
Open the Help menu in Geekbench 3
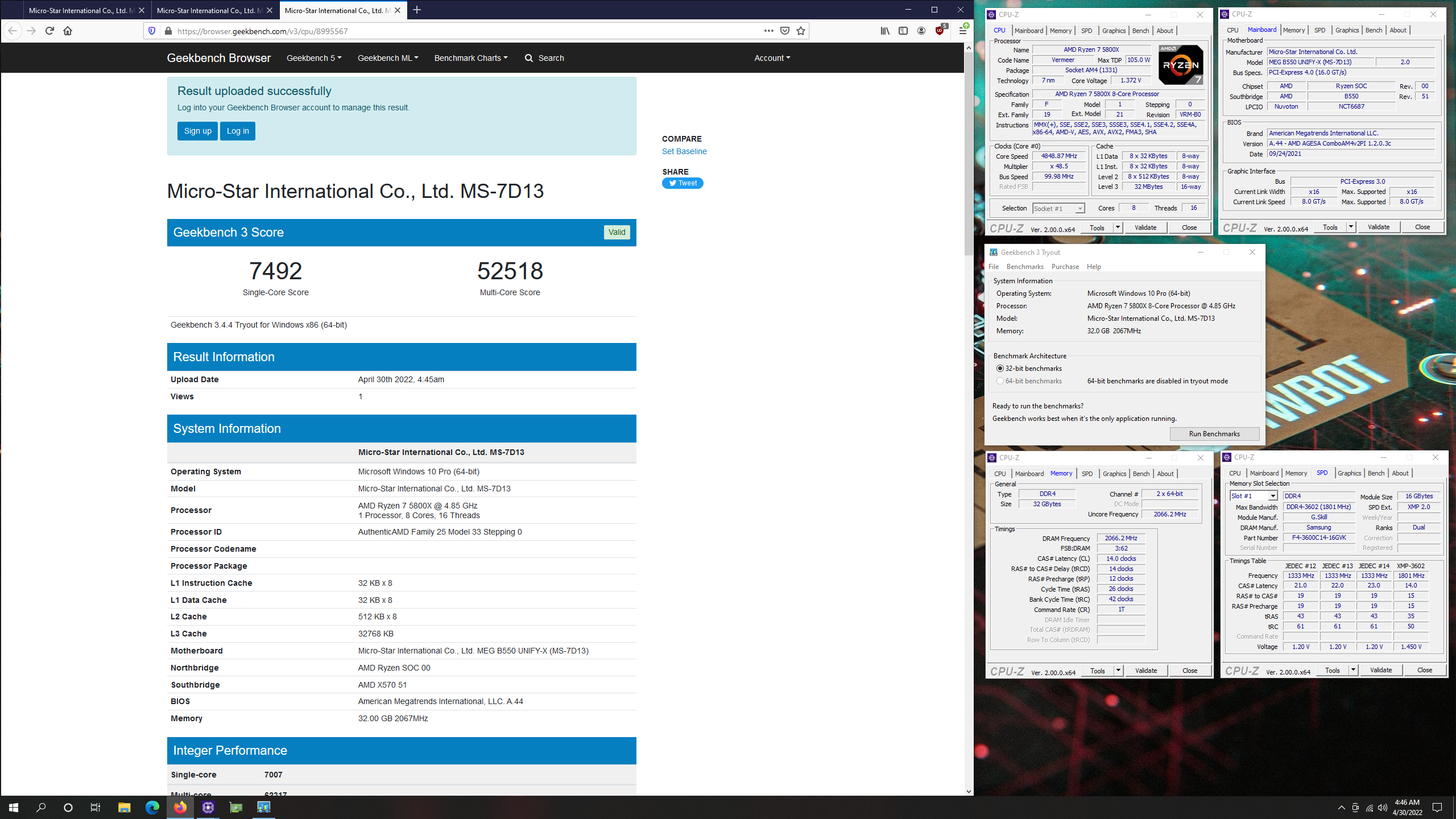1094,267
